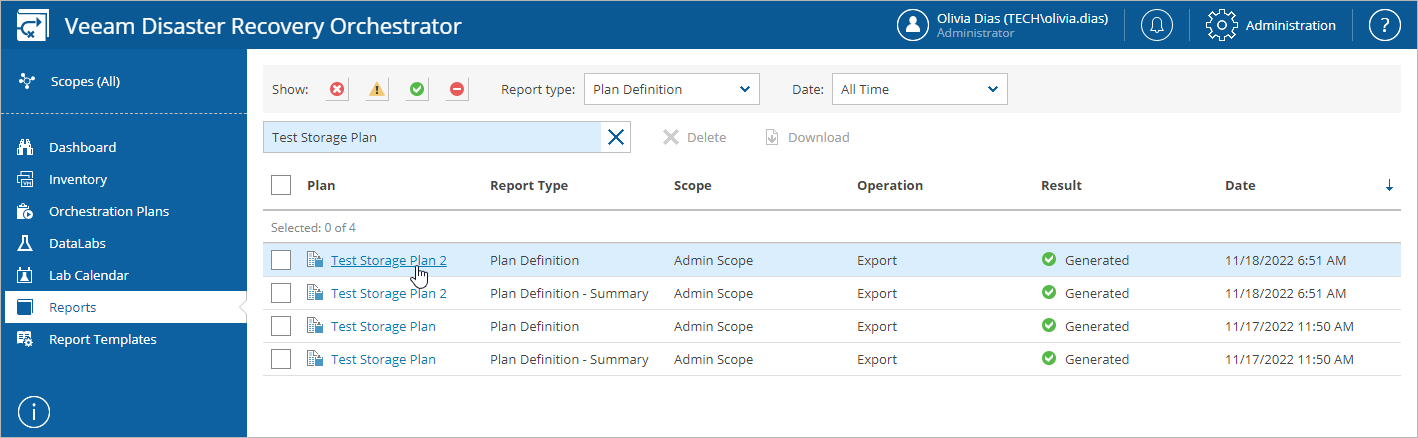This screenshot has height=438, width=1418.
Task: Toggle the error status filter icon
Action: pyautogui.click(x=337, y=89)
